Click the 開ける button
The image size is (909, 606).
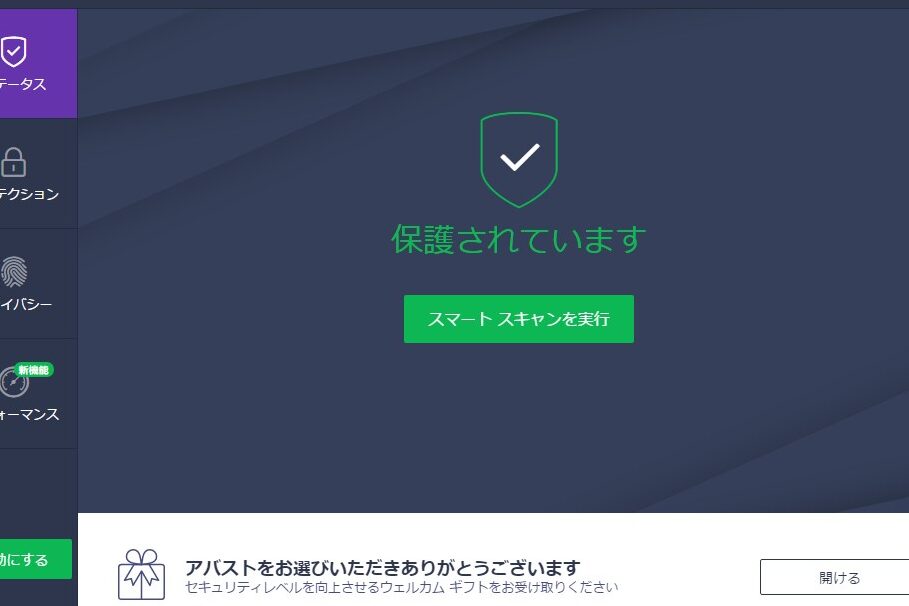[x=835, y=577]
